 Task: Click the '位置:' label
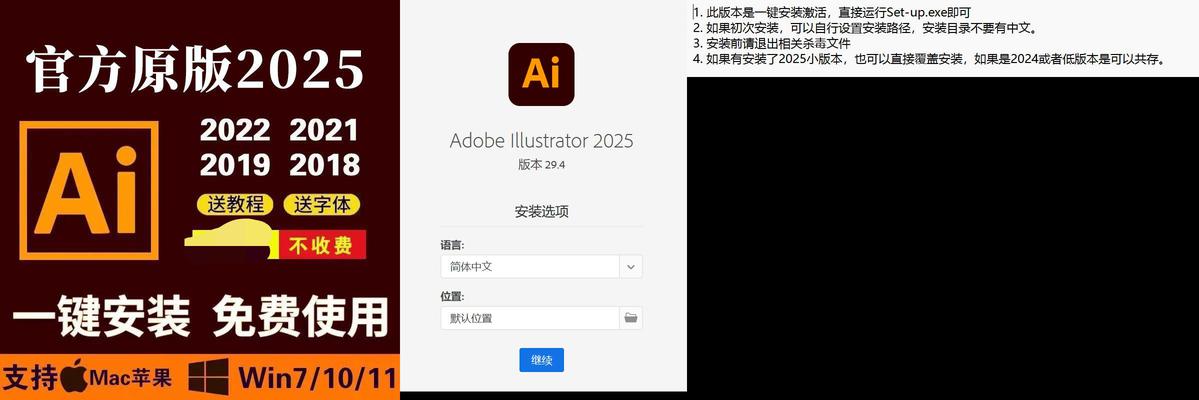[452, 296]
